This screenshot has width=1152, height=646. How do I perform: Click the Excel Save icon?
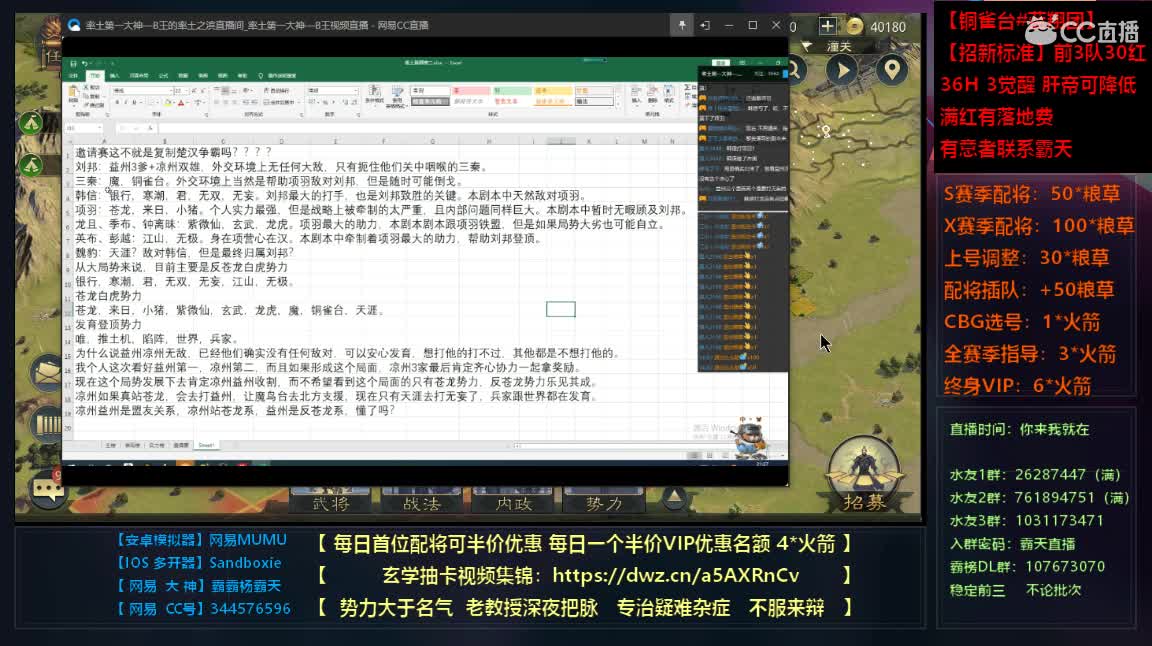[73, 64]
